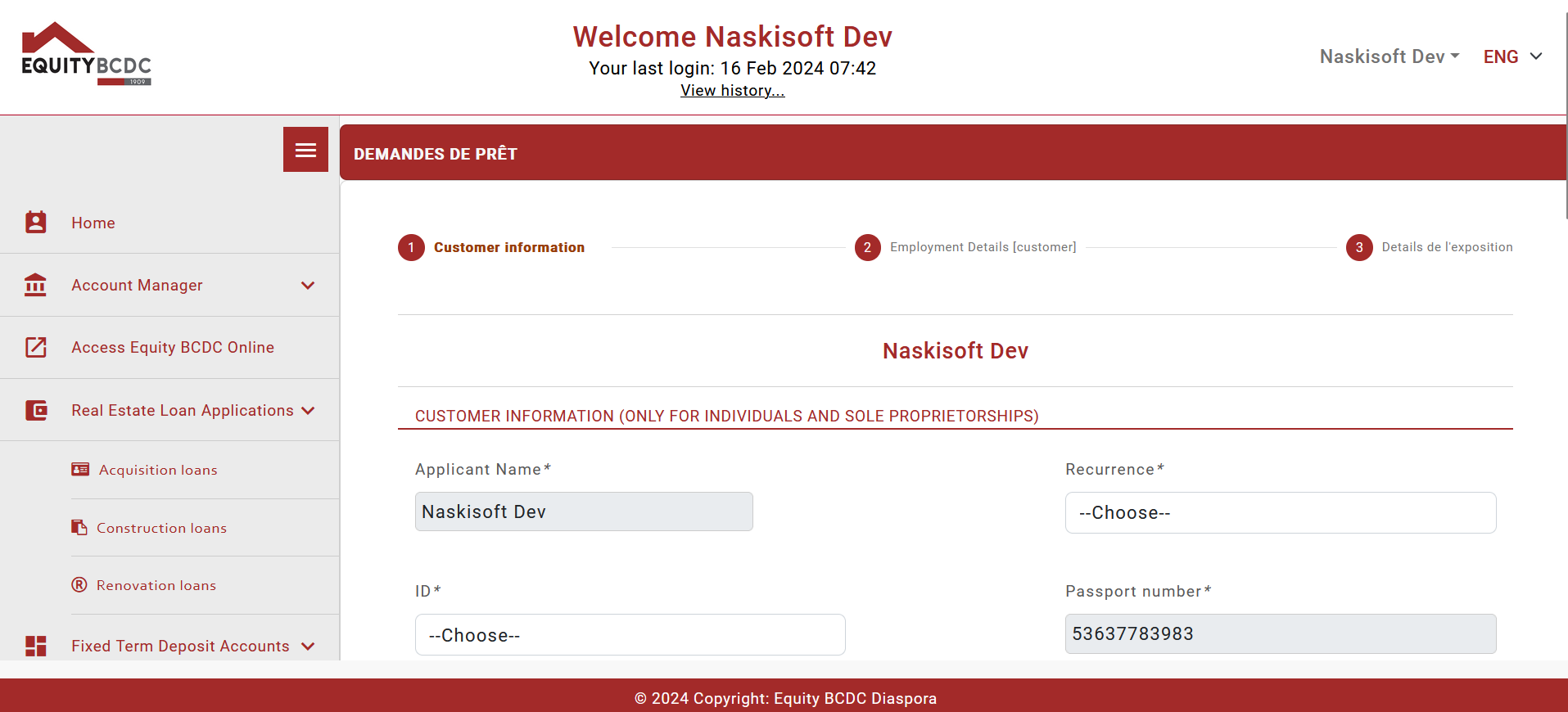Screen dimensions: 1568x712
Task: Click the Recurrence field label
Action: 1114,469
